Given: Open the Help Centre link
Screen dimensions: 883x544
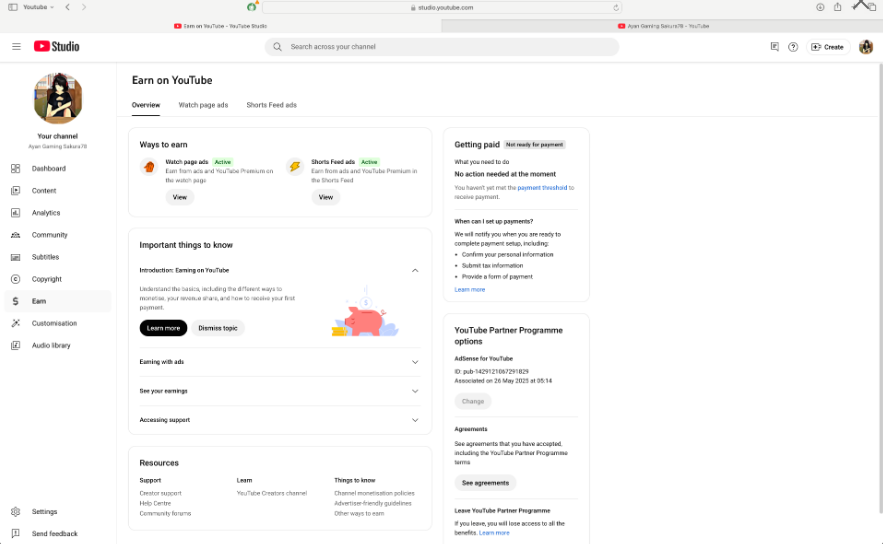Looking at the screenshot, I should (x=155, y=503).
